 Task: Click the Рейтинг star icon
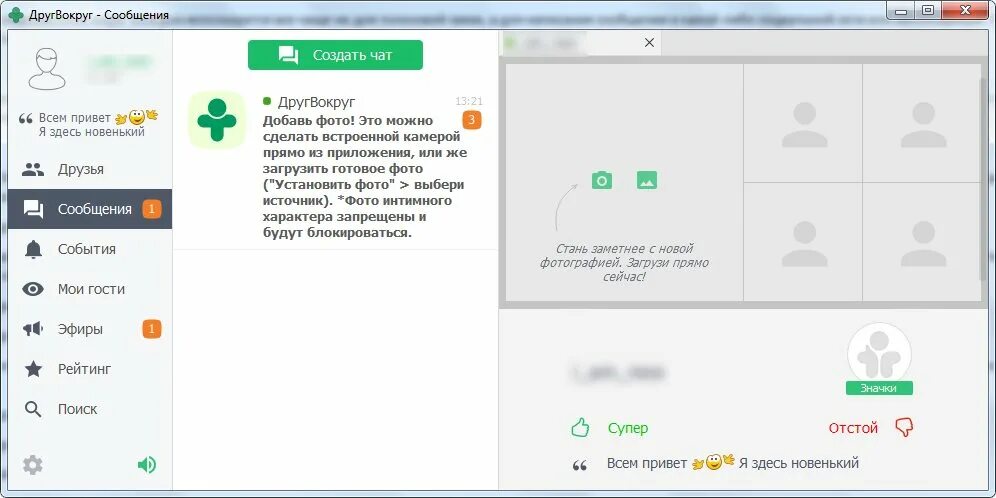tap(33, 369)
